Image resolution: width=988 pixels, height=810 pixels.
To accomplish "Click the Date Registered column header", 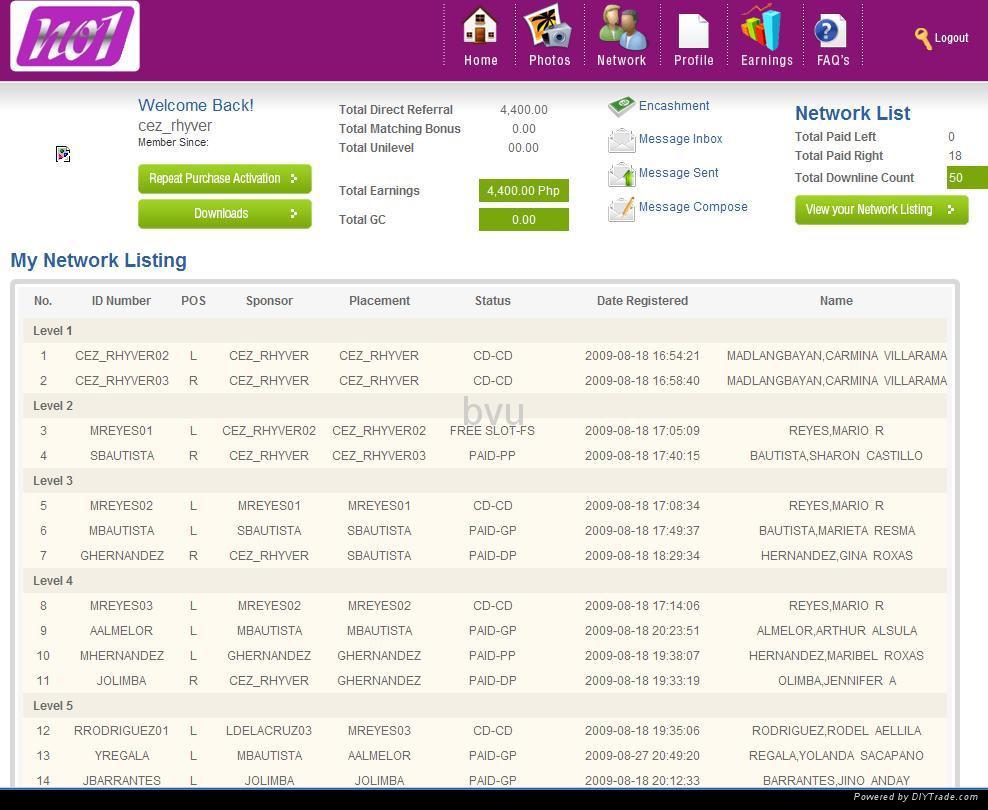I will [x=642, y=301].
